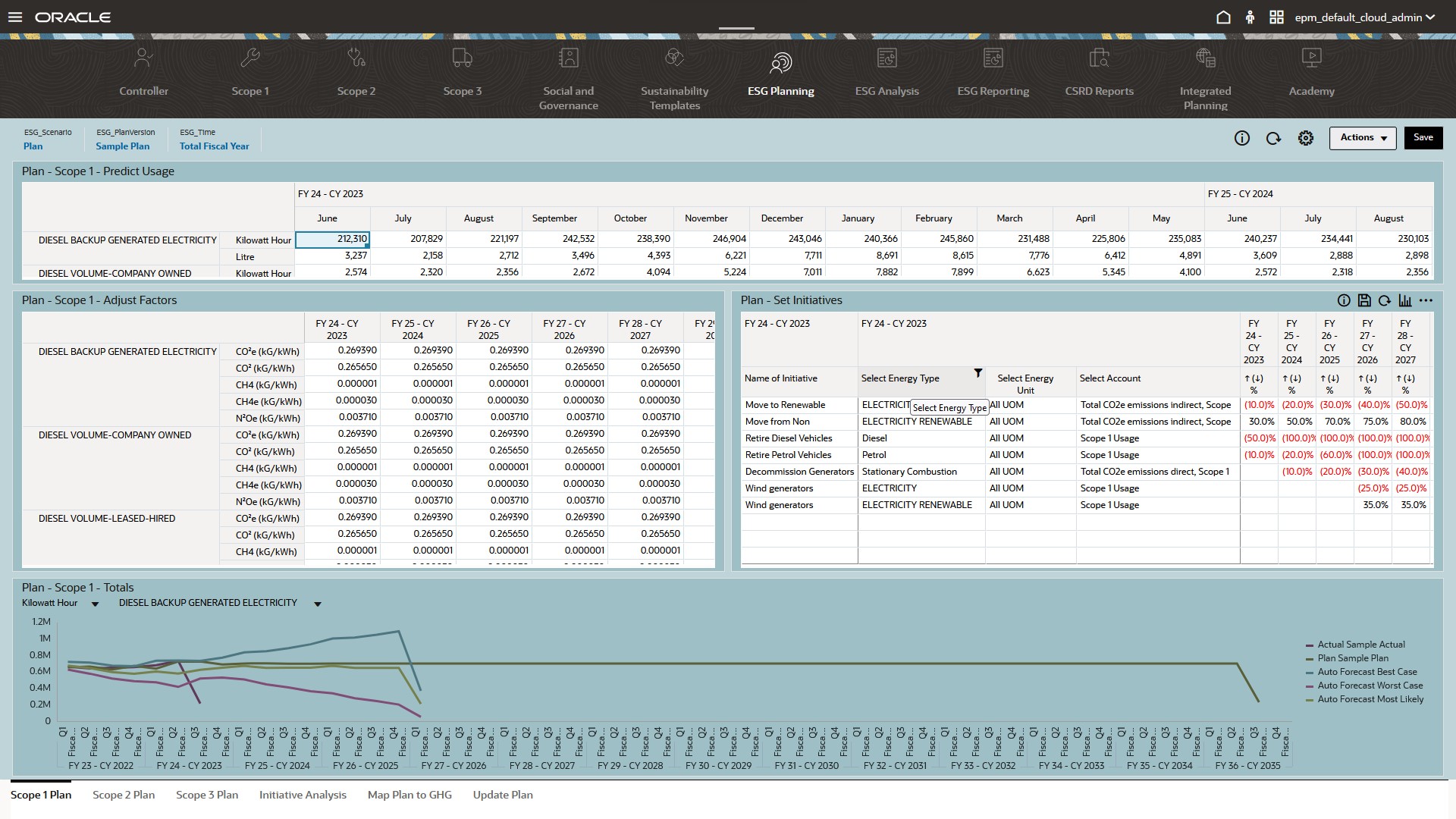Open the settings gear icon

[1305, 138]
